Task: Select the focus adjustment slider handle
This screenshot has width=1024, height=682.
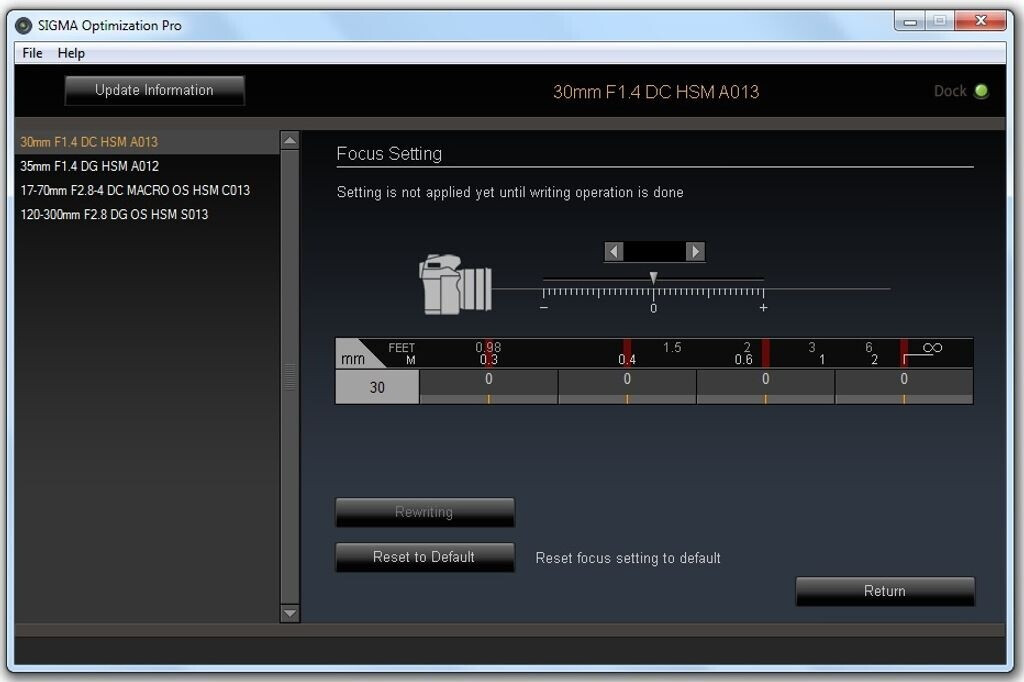Action: (x=653, y=278)
